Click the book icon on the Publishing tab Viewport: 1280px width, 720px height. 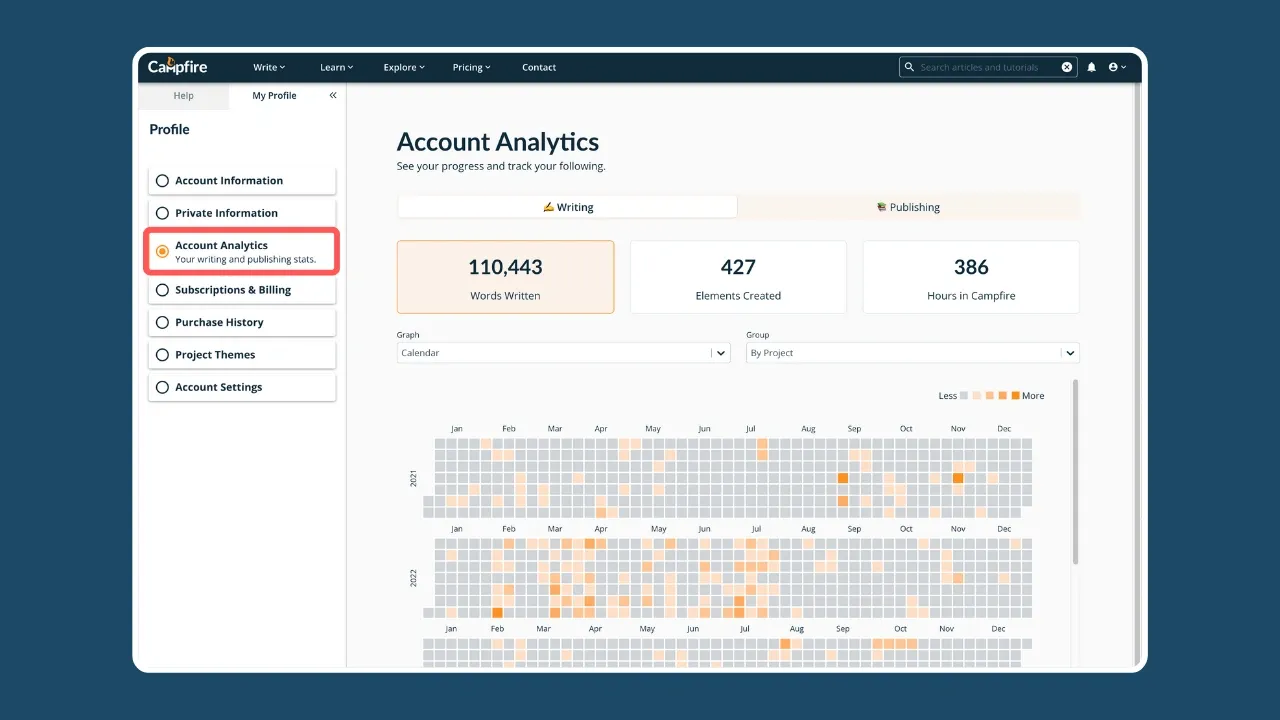coord(883,207)
